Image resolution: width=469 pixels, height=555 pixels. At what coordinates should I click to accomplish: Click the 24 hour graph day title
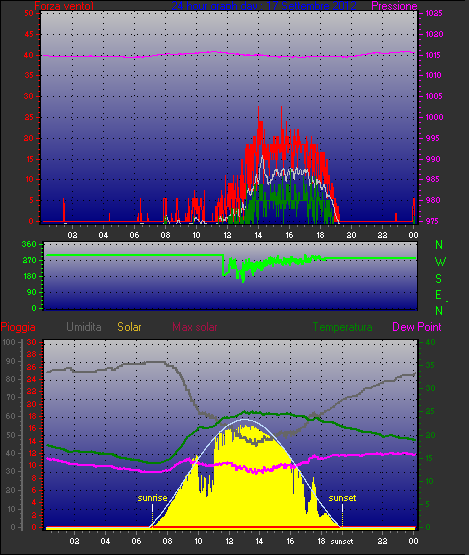coord(264,6)
